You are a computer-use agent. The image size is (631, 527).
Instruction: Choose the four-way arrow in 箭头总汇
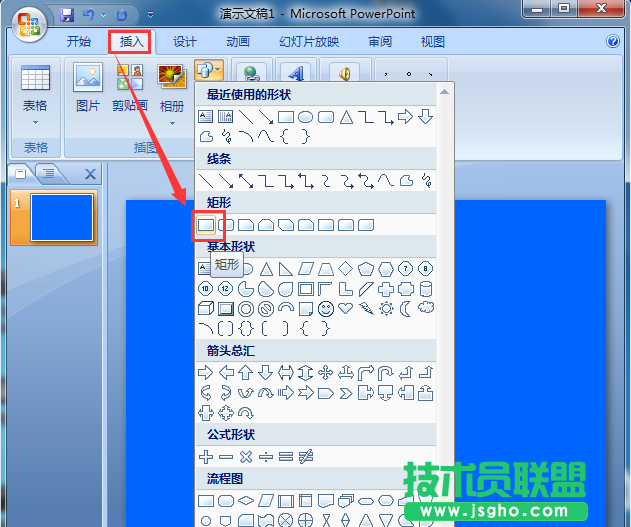pos(326,373)
